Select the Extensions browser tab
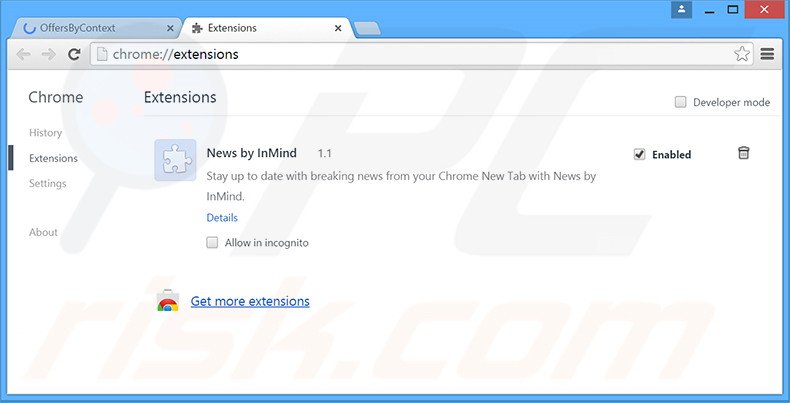Image resolution: width=790 pixels, height=403 pixels. coord(266,28)
